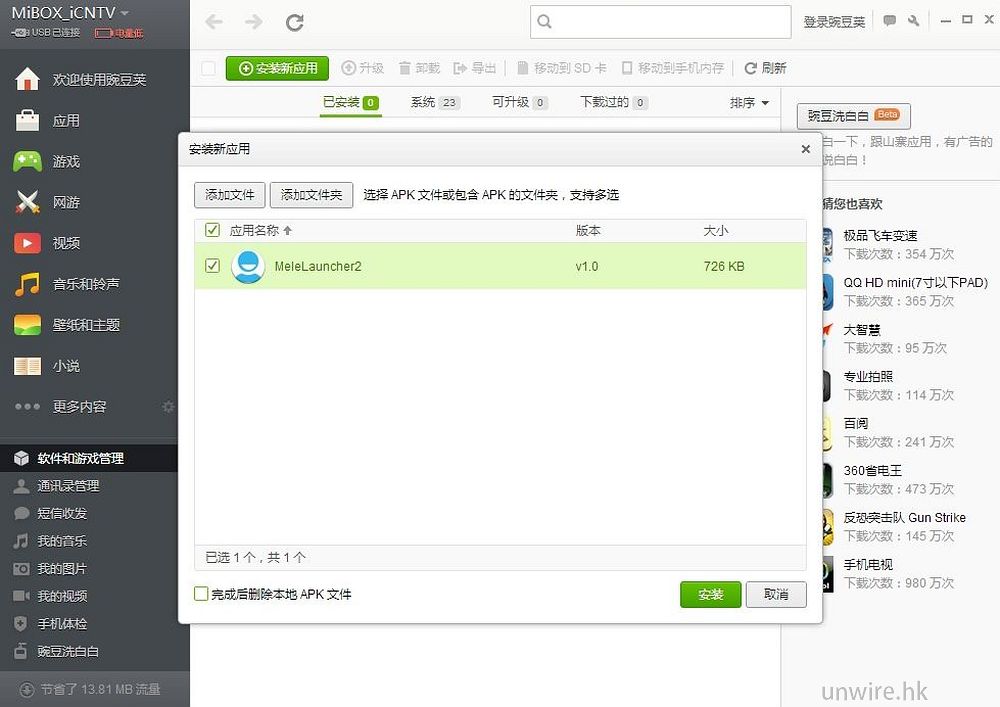Switch to the 可升级 tab
The image size is (1000, 707).
click(519, 102)
